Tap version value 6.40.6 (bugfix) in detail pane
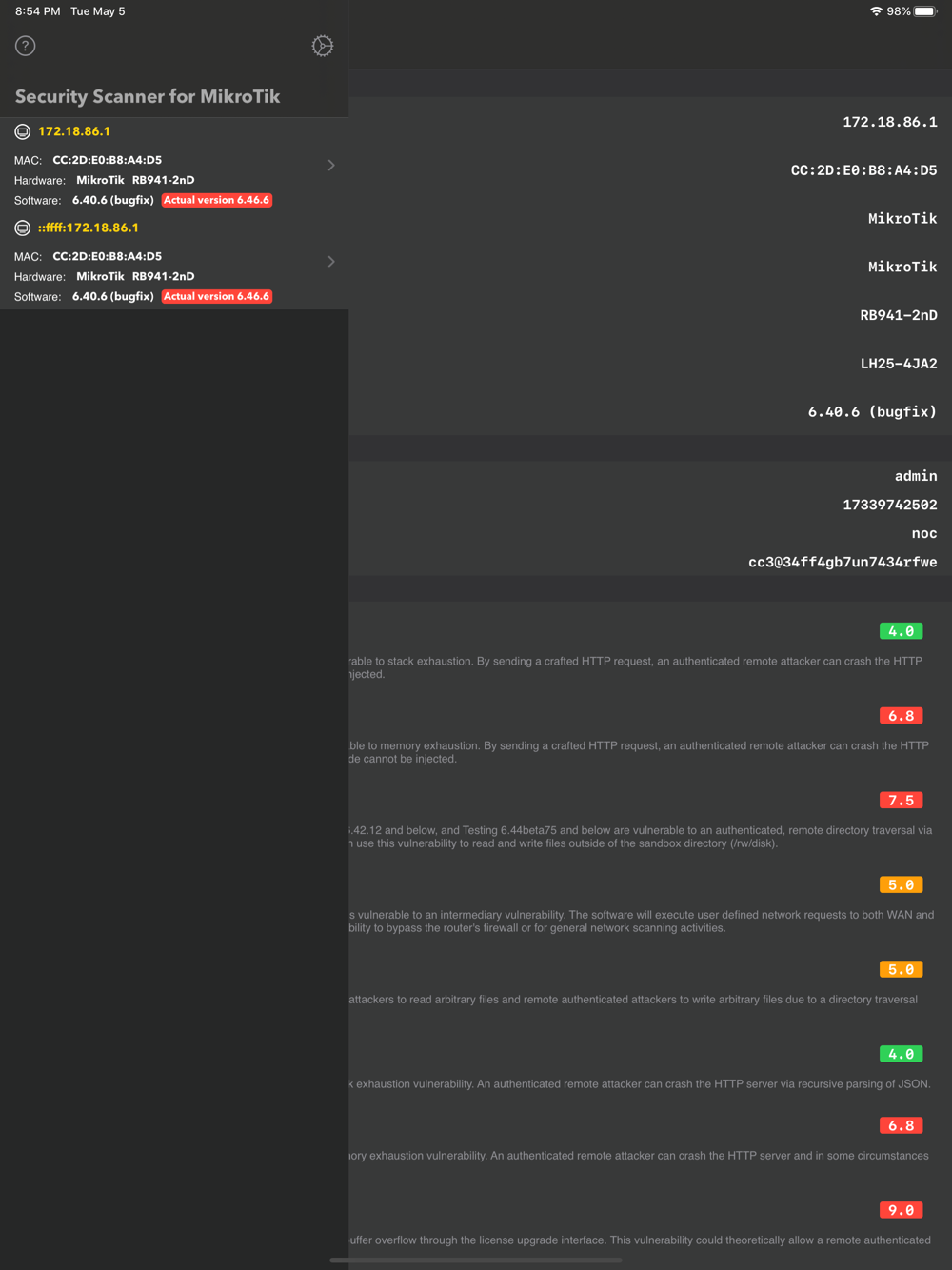This screenshot has width=952, height=1270. (x=873, y=412)
